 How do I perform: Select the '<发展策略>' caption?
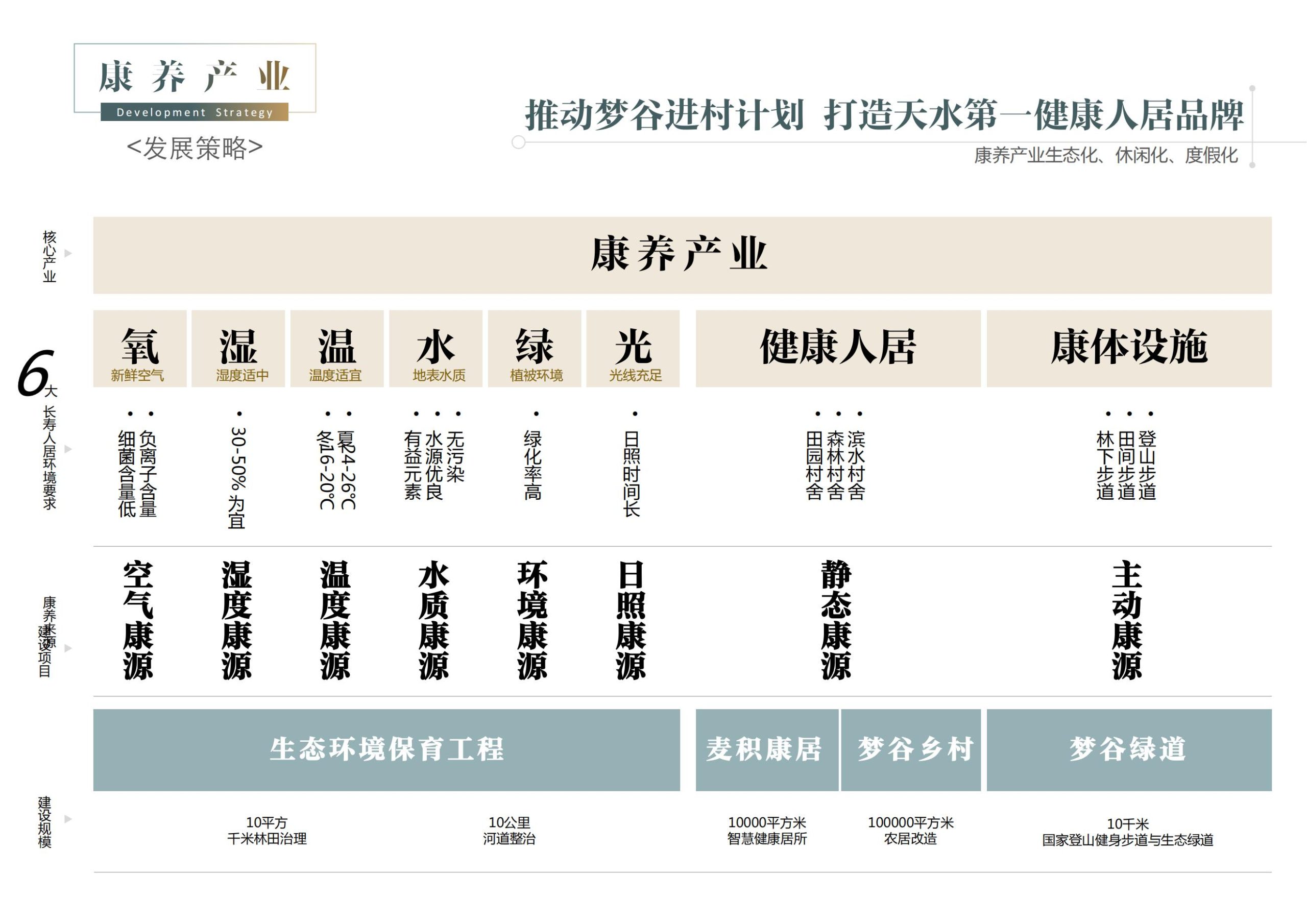pos(195,149)
